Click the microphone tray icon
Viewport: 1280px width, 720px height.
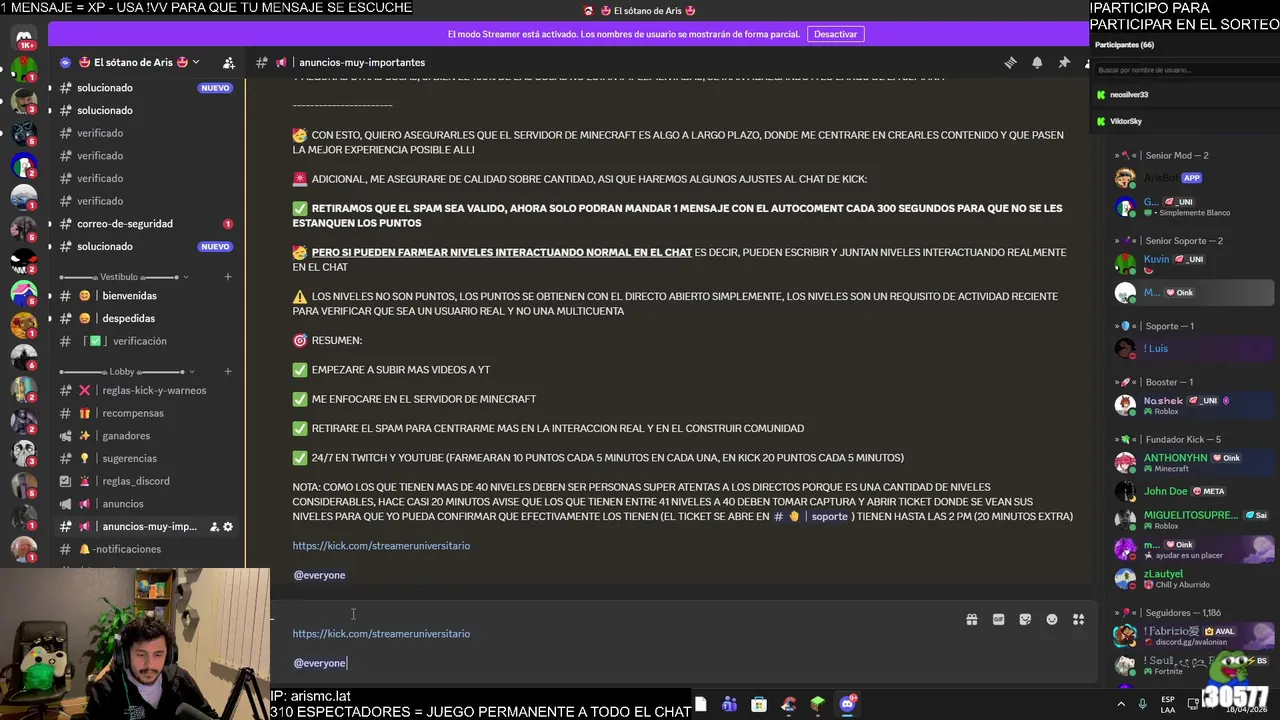(x=1142, y=704)
